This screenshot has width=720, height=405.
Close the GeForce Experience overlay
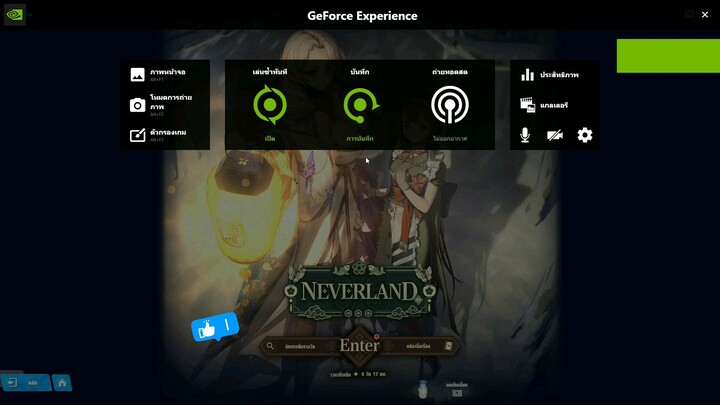click(x=705, y=15)
